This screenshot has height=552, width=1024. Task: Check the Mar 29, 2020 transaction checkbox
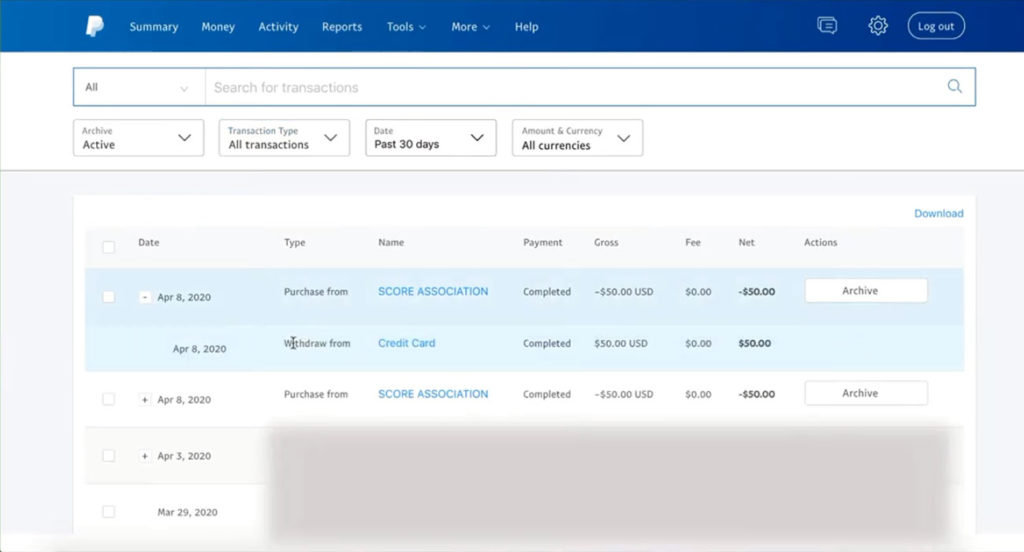tap(109, 512)
